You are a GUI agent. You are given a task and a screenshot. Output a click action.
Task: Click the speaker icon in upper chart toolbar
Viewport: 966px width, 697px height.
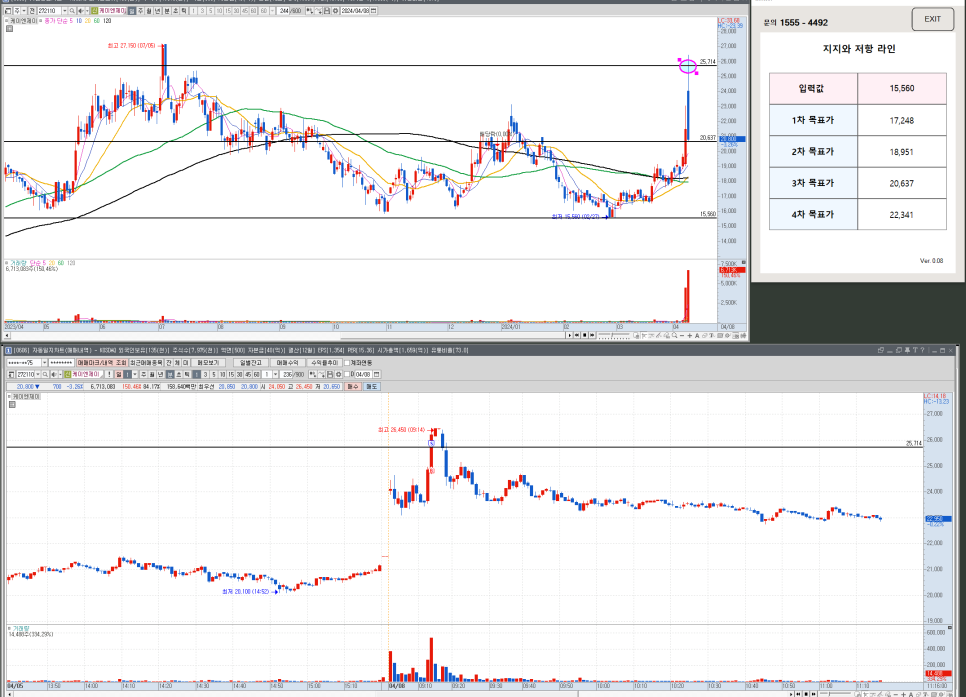point(80,11)
